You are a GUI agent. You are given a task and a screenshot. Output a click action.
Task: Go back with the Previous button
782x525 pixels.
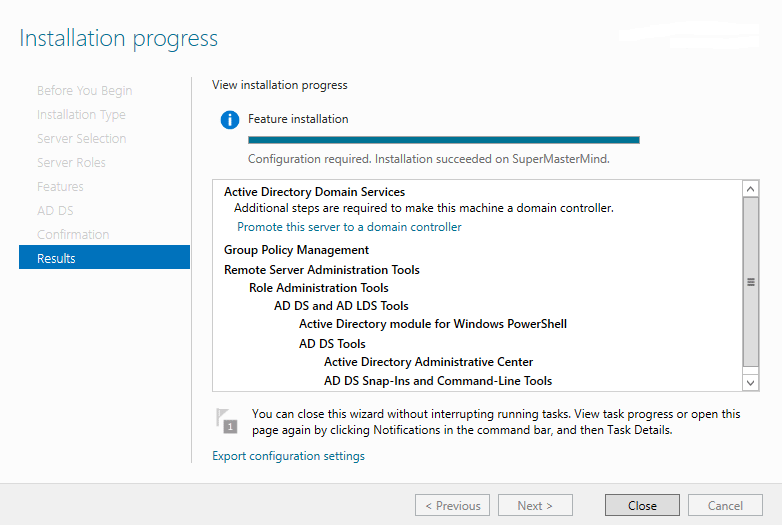452,505
